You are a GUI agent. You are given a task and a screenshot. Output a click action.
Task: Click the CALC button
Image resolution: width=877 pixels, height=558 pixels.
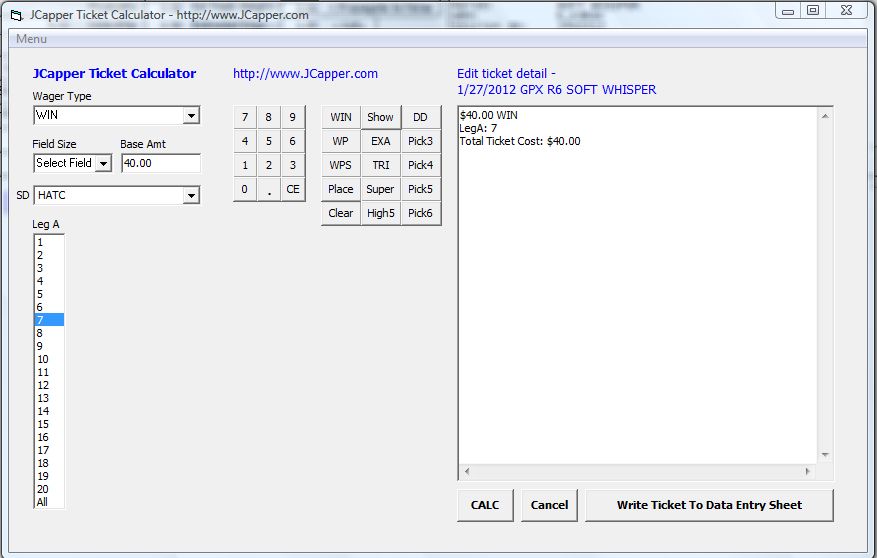[485, 505]
